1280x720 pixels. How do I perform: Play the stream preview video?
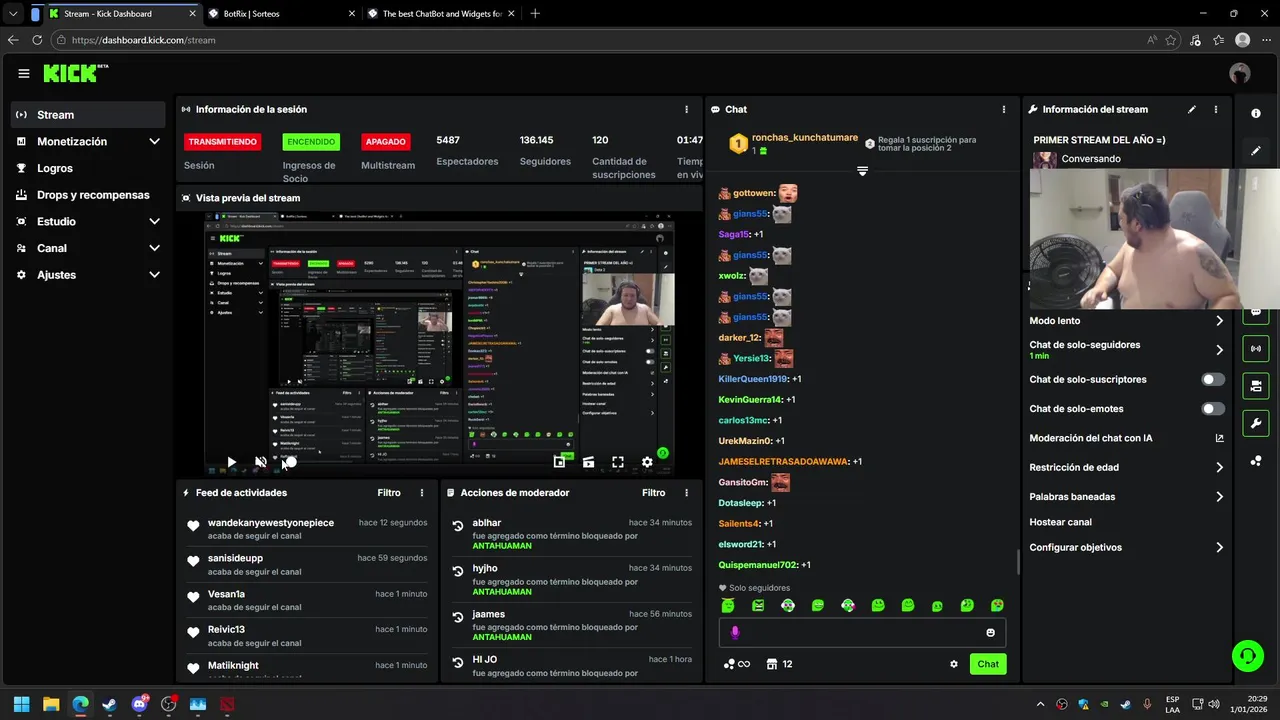point(231,462)
